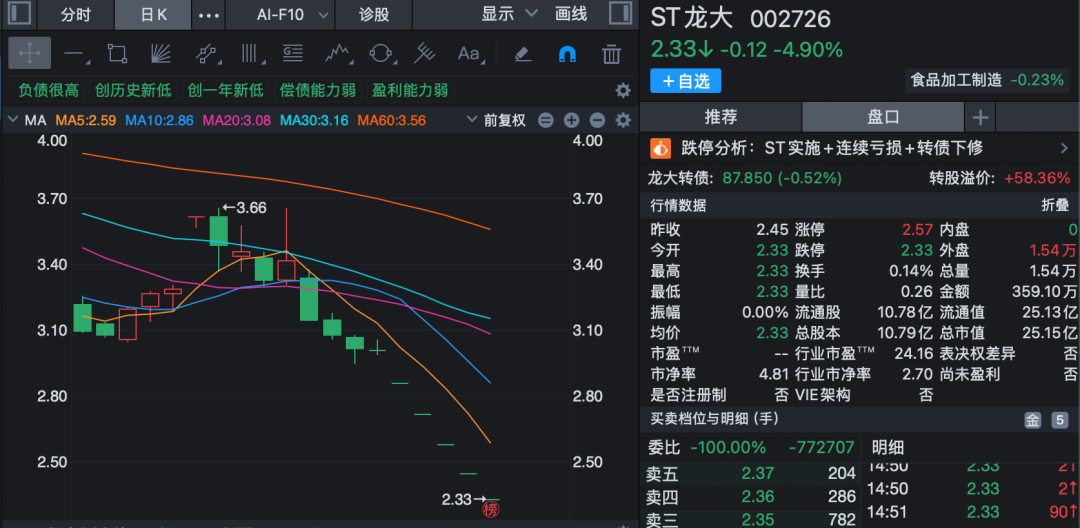Click the 龙大转债 bond quote

tap(745, 178)
